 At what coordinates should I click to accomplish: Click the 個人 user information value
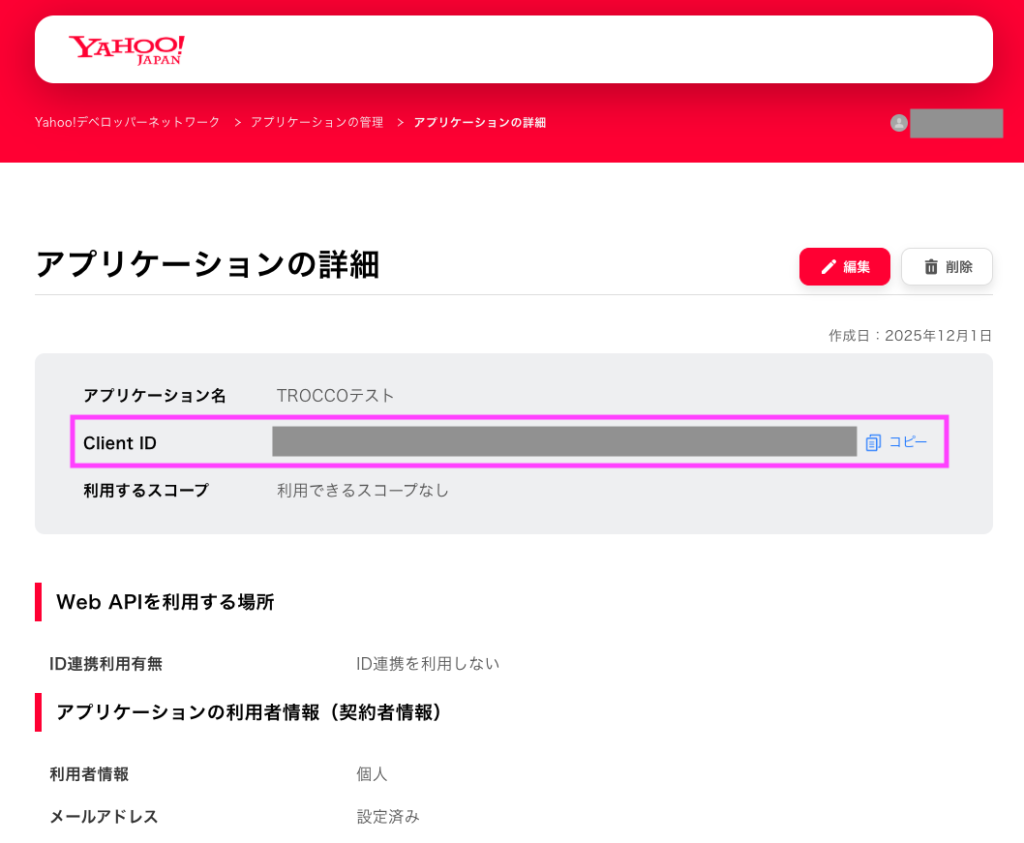pyautogui.click(x=372, y=774)
